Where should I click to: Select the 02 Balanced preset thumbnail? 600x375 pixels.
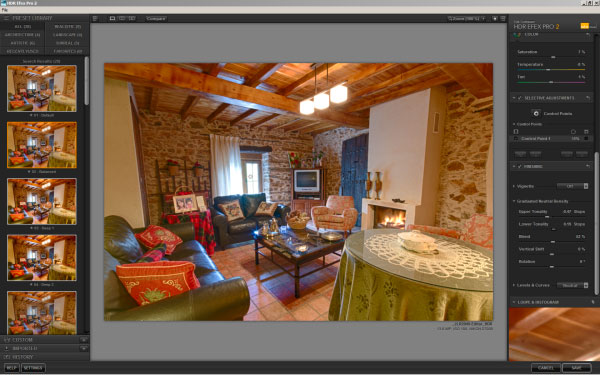point(42,145)
